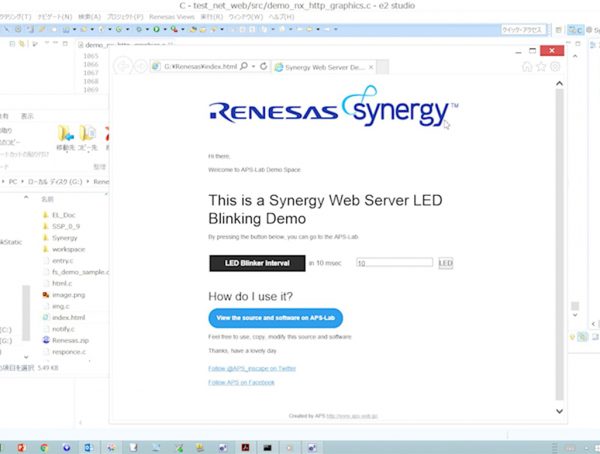Open the dropdown arrow next to green Run button
This screenshot has height=454, width=600.
coord(163,29)
